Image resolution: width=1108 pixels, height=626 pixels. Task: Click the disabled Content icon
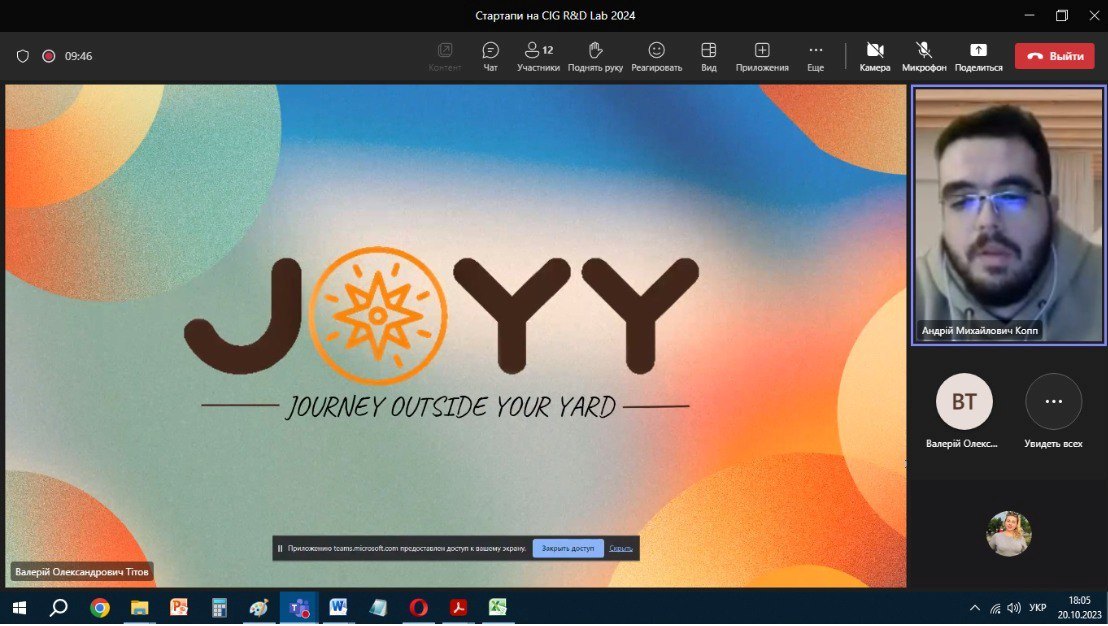click(x=444, y=50)
